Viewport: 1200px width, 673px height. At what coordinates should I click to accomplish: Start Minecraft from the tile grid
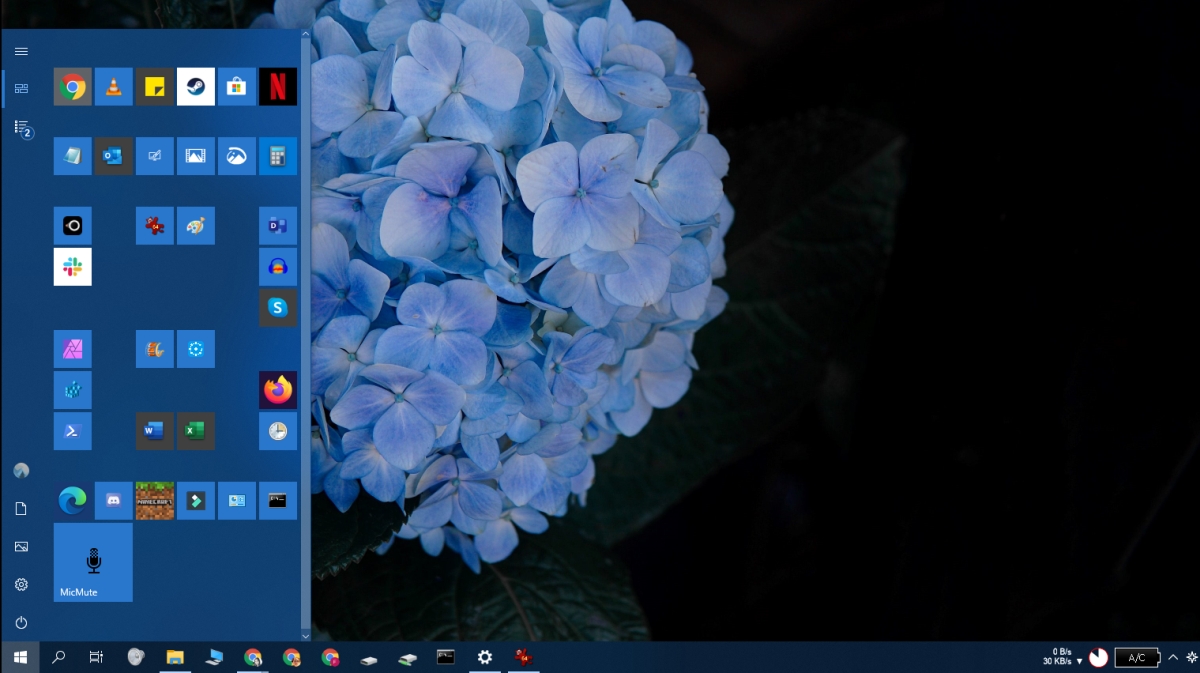[x=155, y=500]
